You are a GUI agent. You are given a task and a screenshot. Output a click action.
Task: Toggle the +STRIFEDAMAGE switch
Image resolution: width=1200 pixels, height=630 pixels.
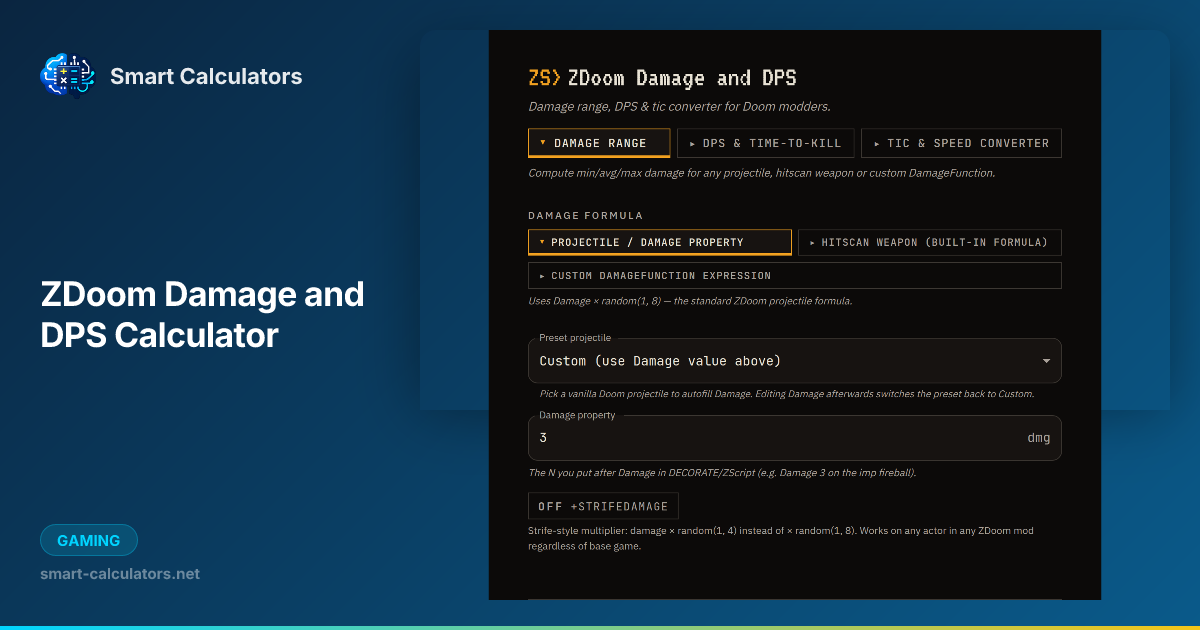603,506
